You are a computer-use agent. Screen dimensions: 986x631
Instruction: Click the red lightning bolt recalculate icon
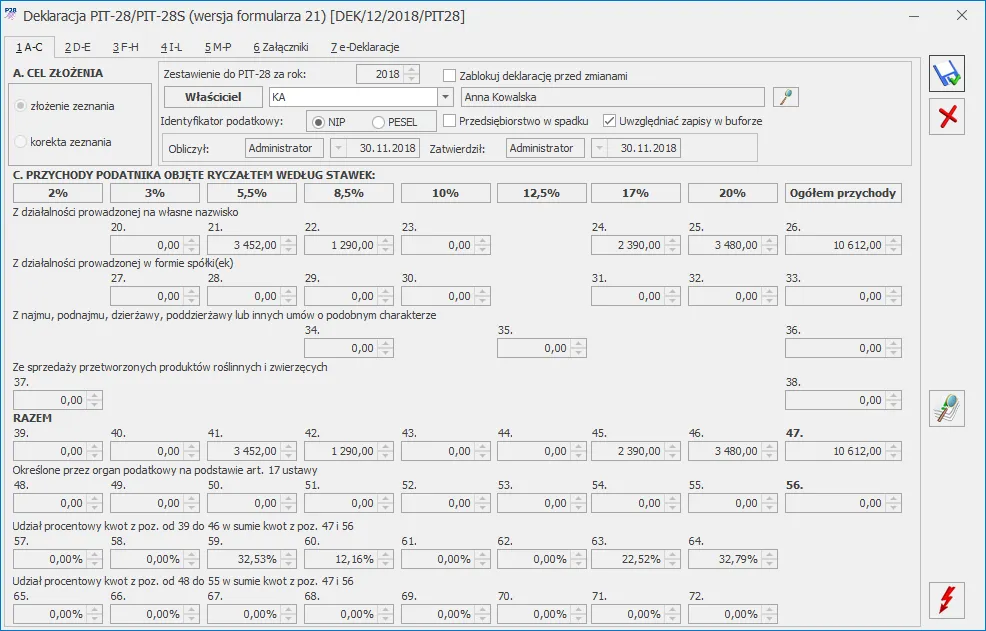pyautogui.click(x=946, y=600)
